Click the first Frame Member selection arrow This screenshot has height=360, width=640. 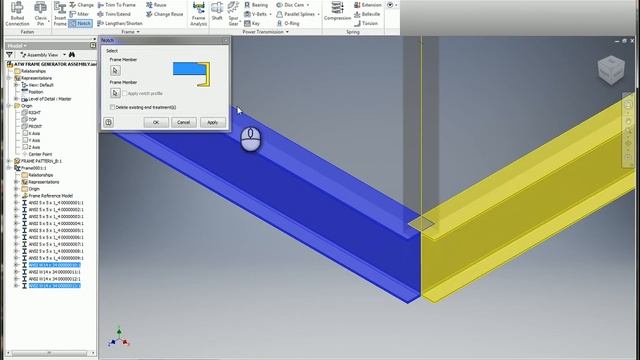tap(115, 70)
